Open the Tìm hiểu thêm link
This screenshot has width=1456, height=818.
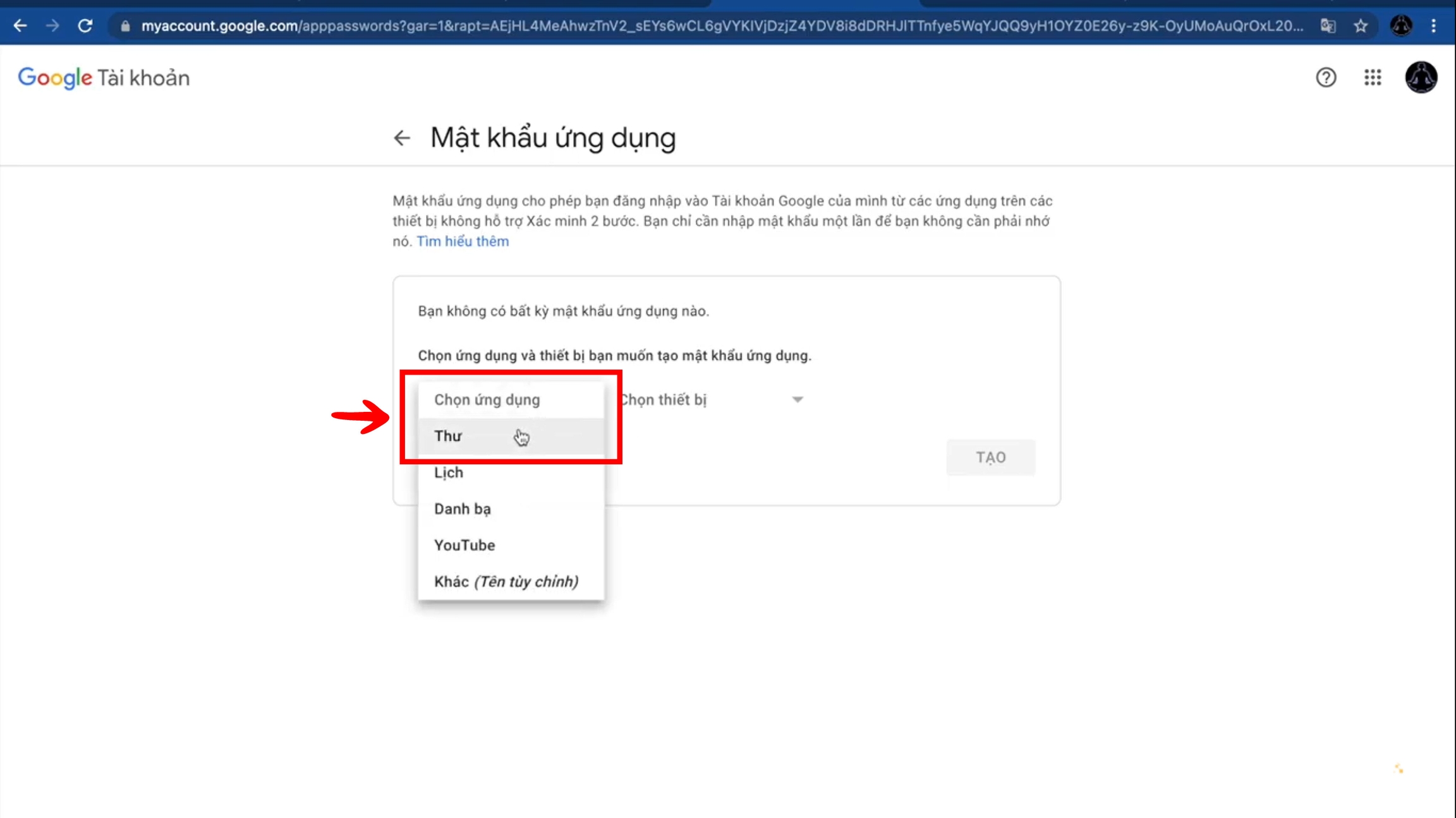pyautogui.click(x=462, y=241)
